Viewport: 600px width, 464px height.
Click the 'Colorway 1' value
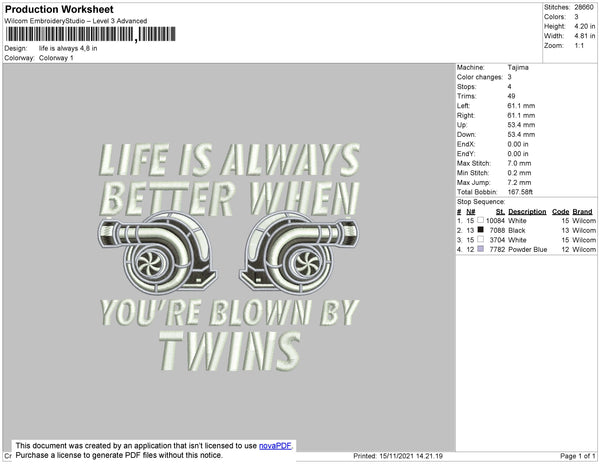(56, 58)
